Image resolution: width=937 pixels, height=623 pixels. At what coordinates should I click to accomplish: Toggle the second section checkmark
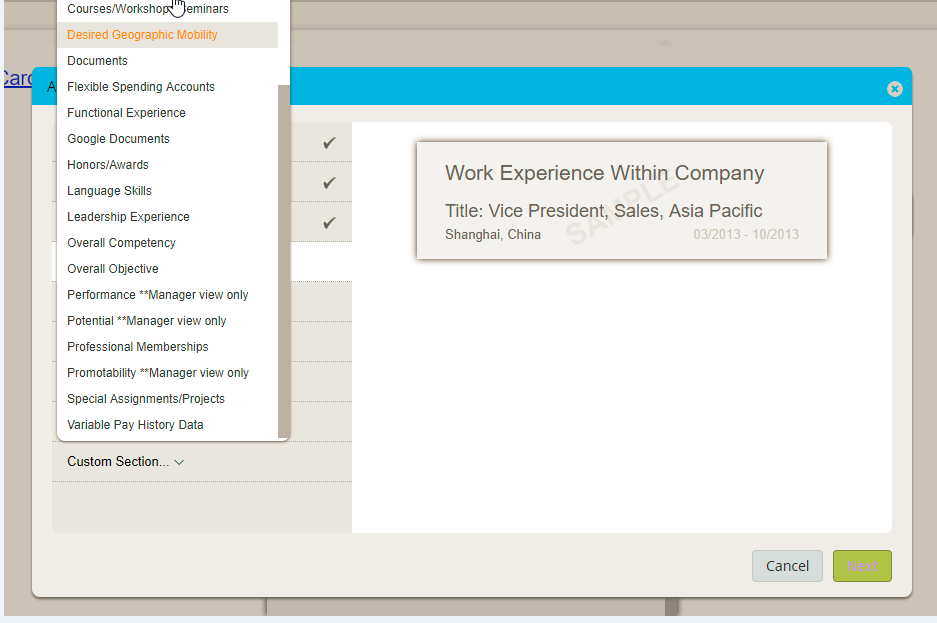click(329, 183)
